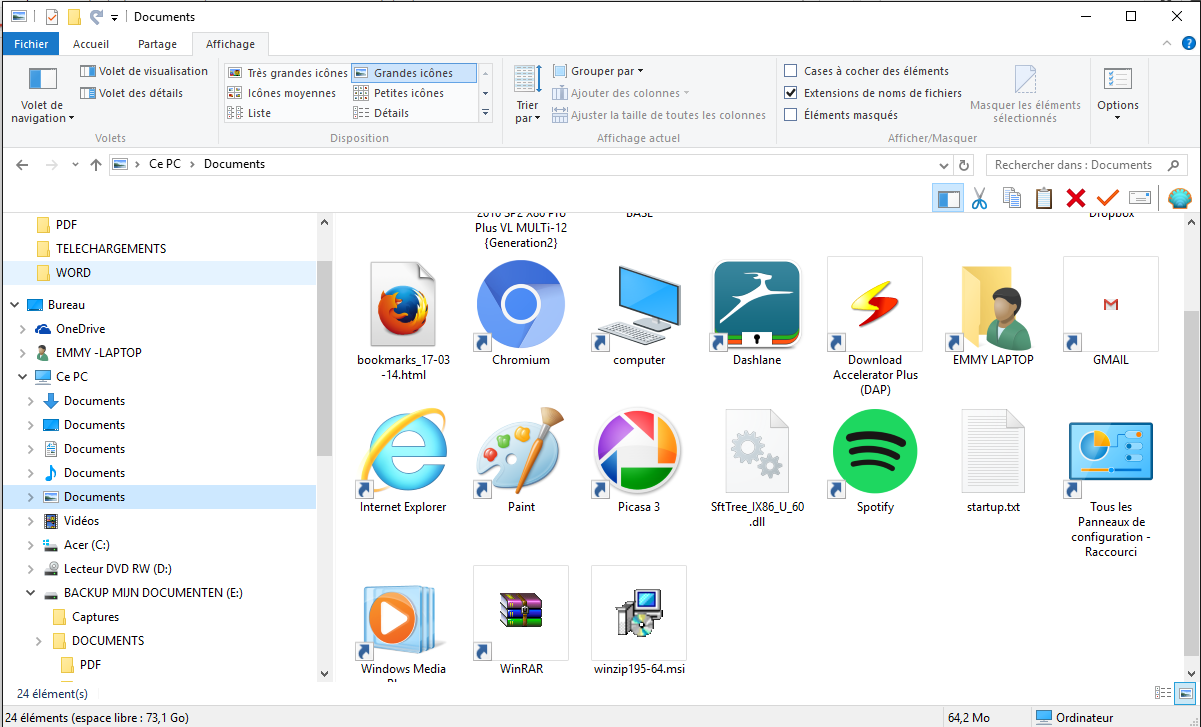Enable Éléments masqués checkbox
This screenshot has width=1201, height=727.
tap(791, 115)
